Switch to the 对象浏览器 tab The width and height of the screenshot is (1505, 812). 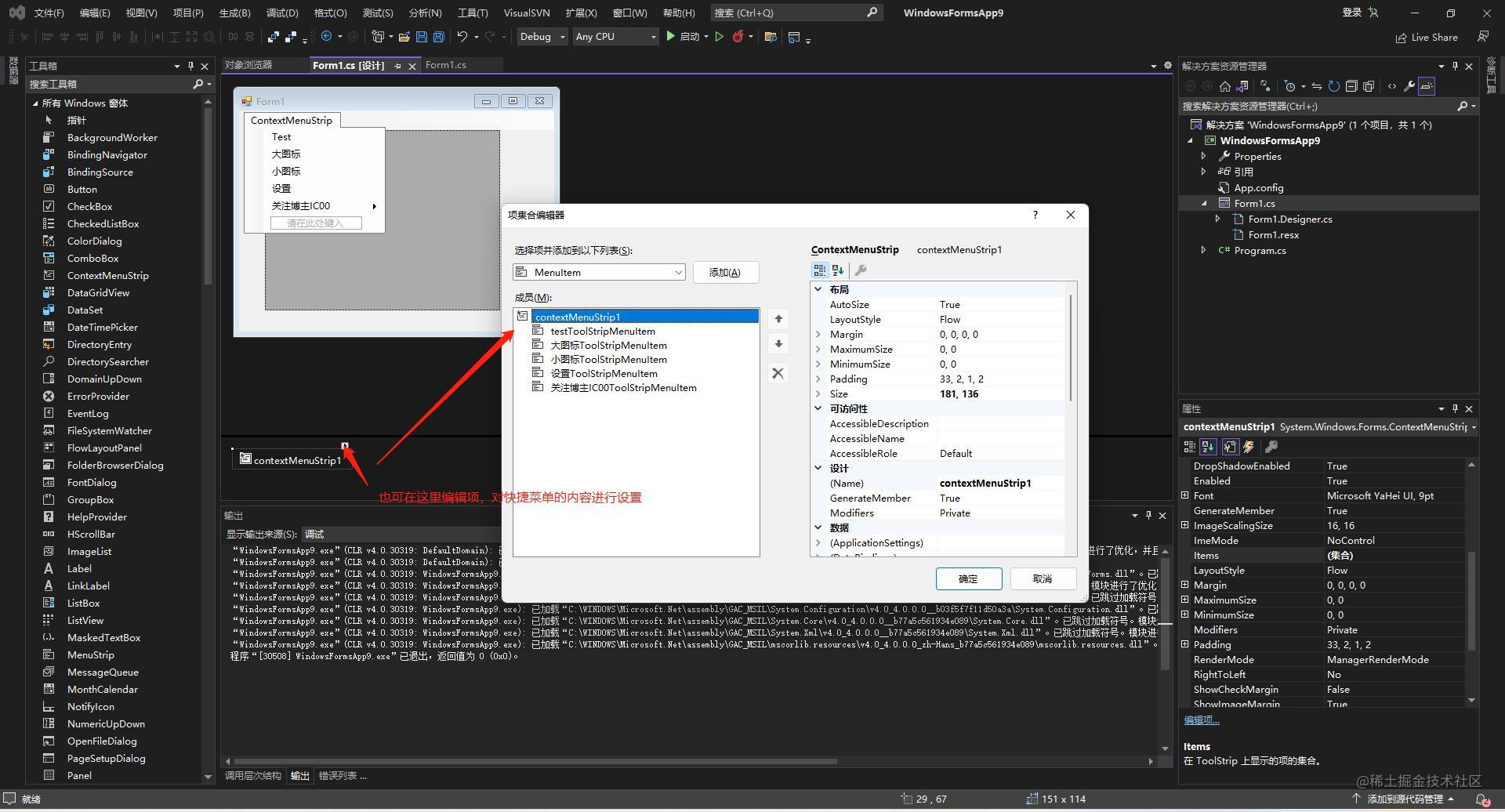click(248, 65)
